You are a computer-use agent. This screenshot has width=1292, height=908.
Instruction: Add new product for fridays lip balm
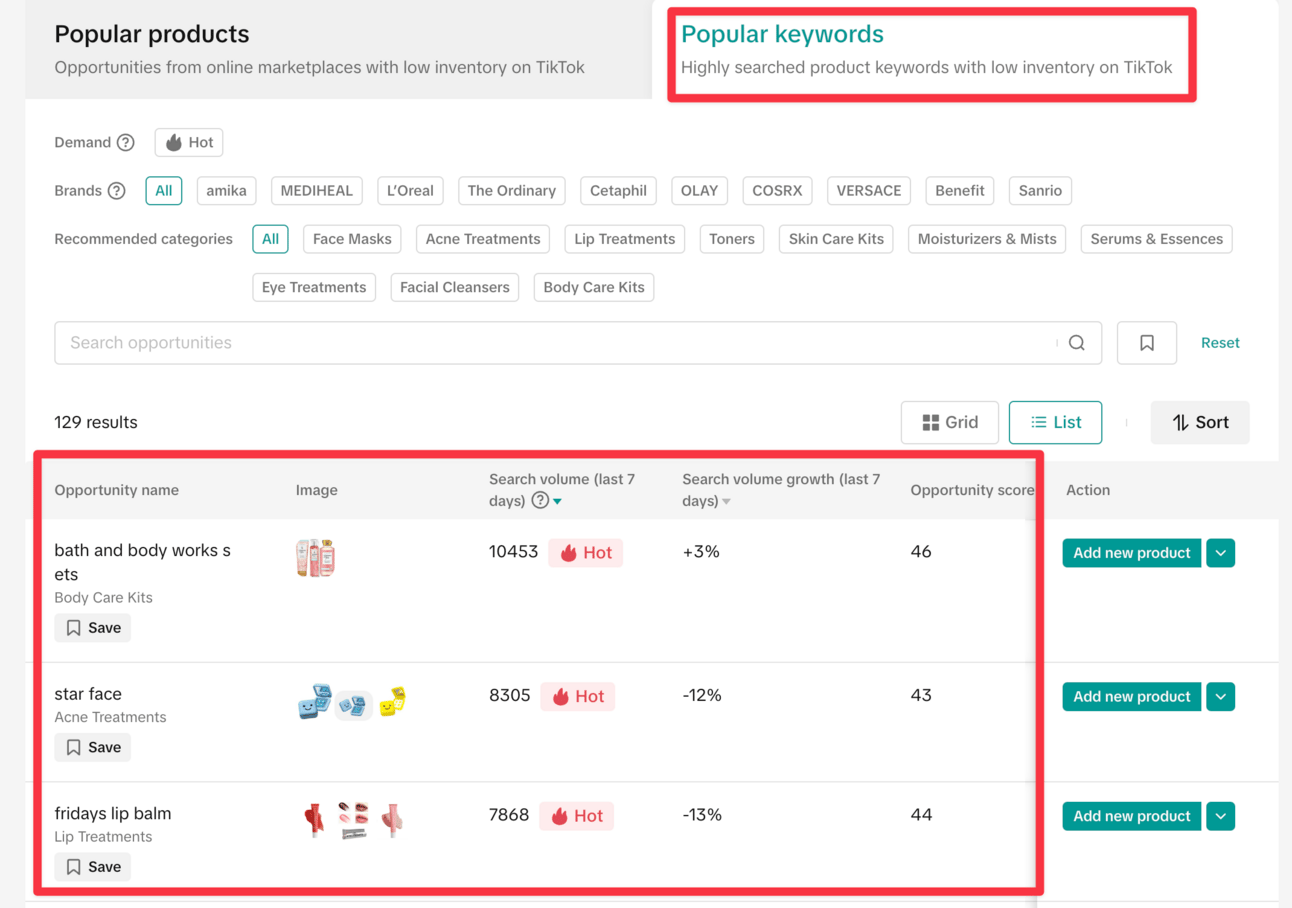pyautogui.click(x=1132, y=816)
